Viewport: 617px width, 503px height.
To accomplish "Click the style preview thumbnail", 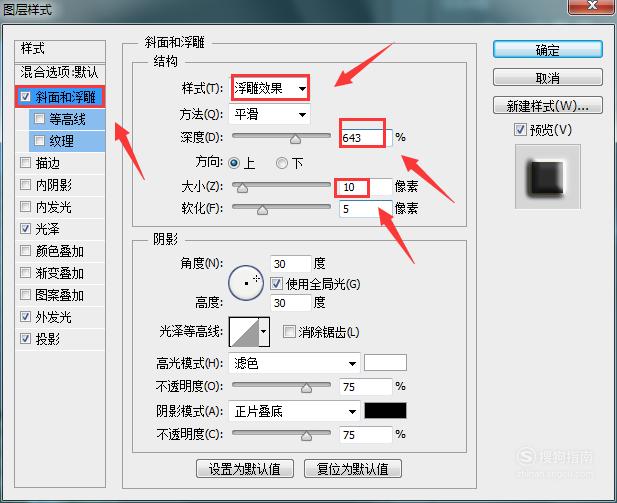I will click(548, 176).
